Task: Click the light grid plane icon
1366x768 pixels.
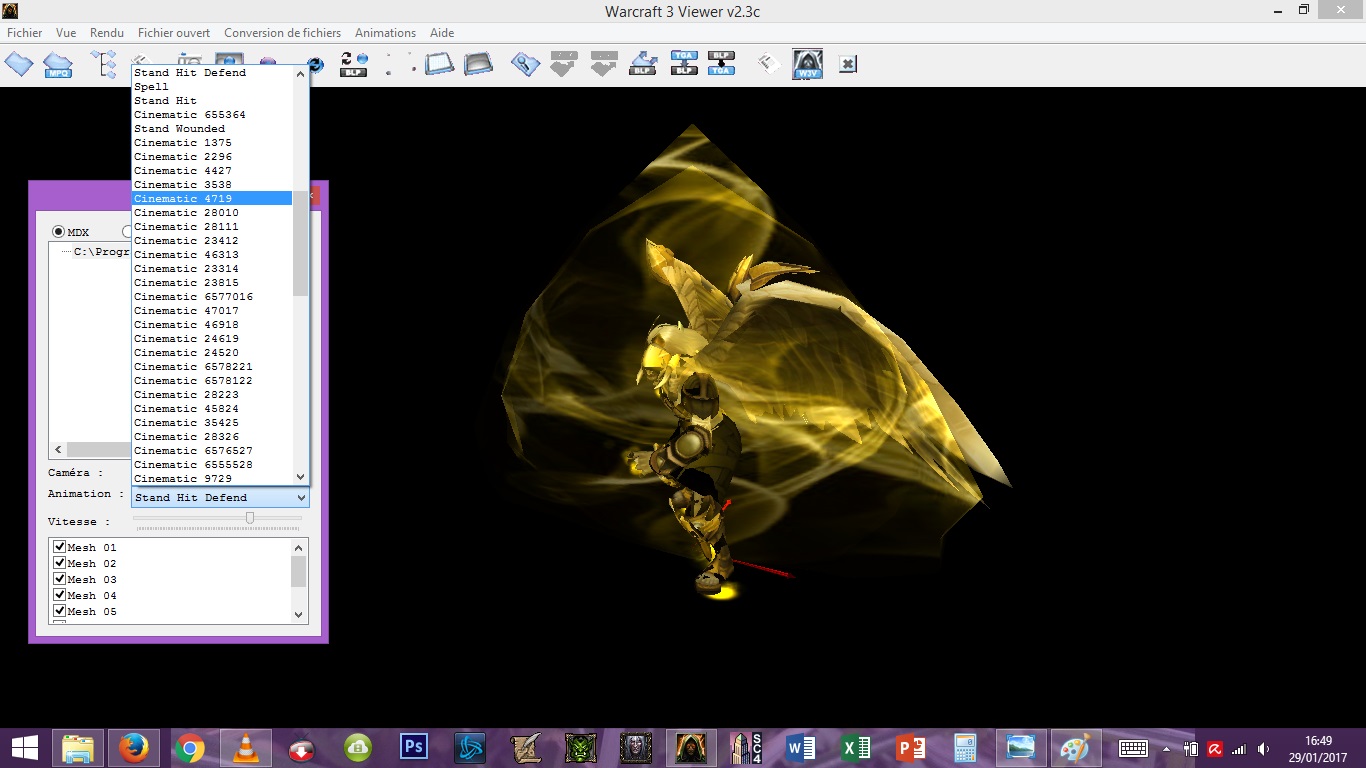Action: click(x=439, y=64)
